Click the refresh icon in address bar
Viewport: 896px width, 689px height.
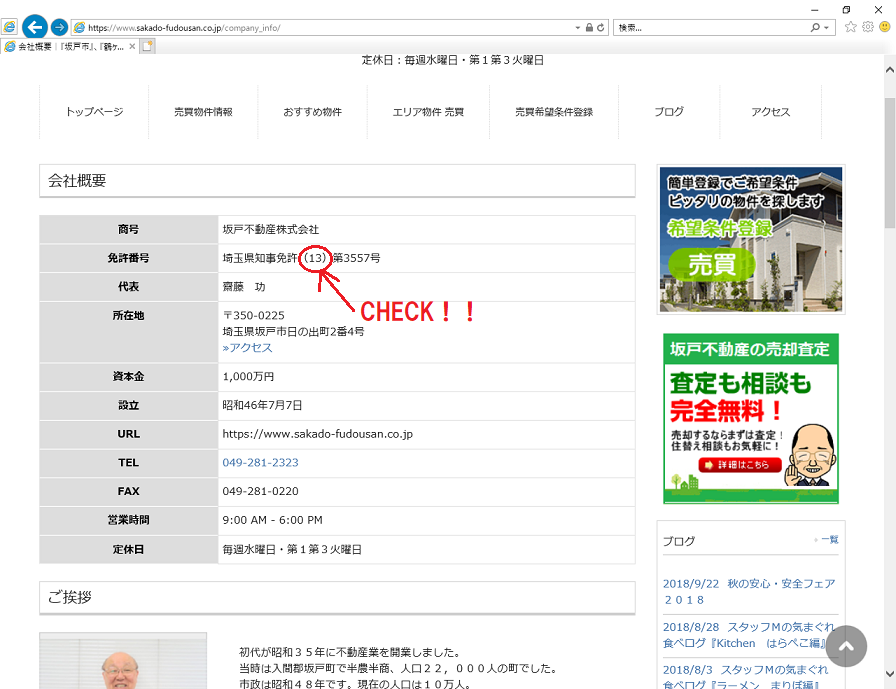click(x=601, y=27)
